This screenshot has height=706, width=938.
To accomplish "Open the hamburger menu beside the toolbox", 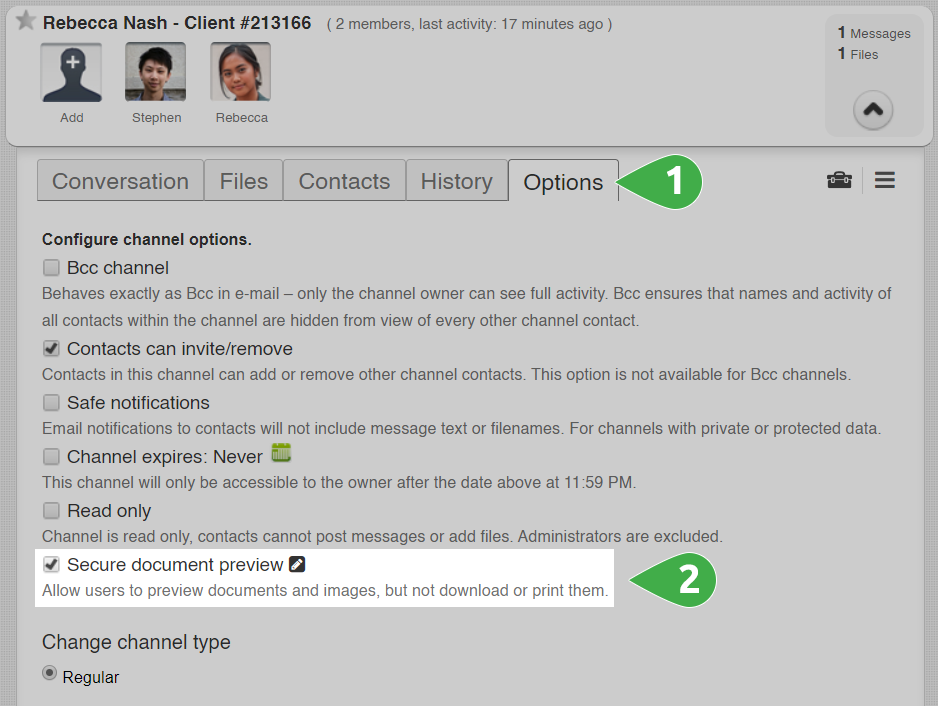I will 884,180.
